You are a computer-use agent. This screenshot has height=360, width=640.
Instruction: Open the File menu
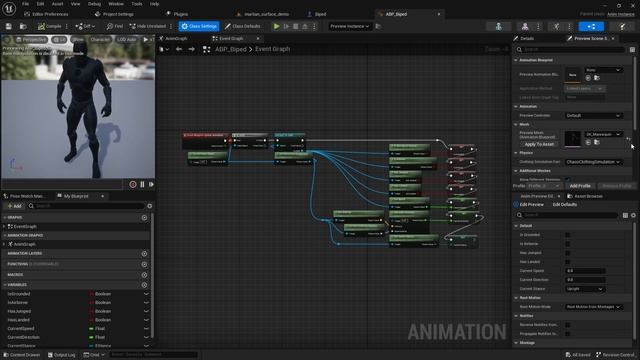(x=25, y=4)
